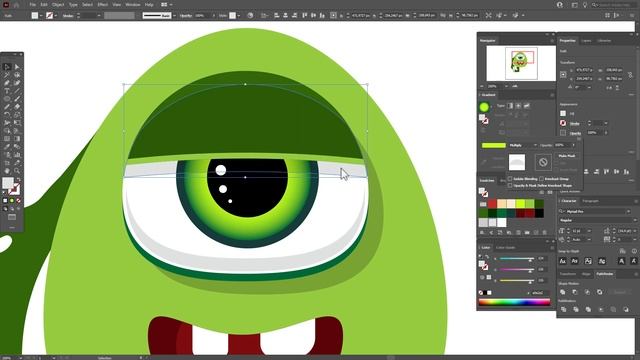Select the white arrow Direct Selection tool
Viewport: 640px width, 360px height.
(x=17, y=67)
